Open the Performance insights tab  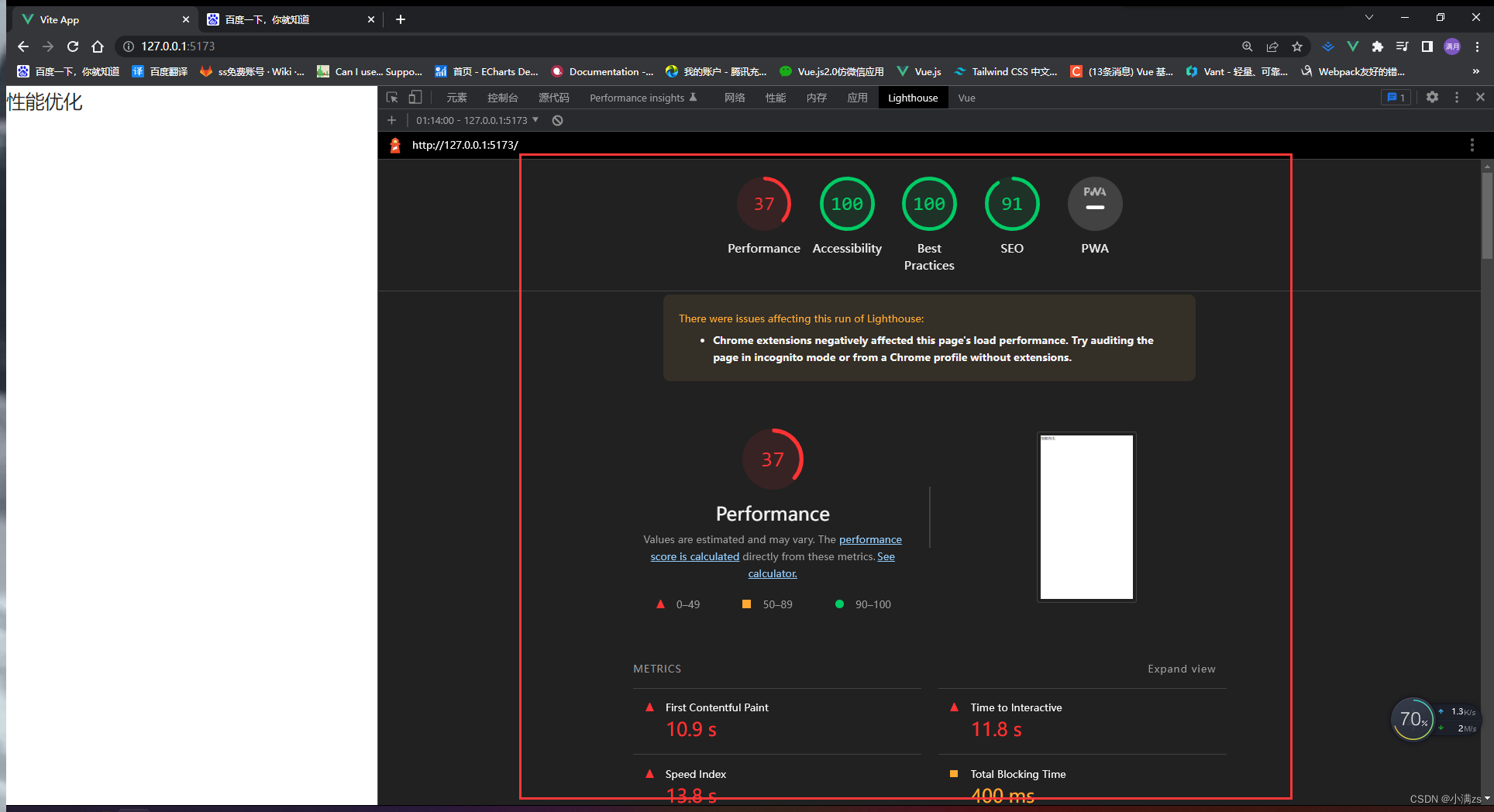click(x=643, y=98)
